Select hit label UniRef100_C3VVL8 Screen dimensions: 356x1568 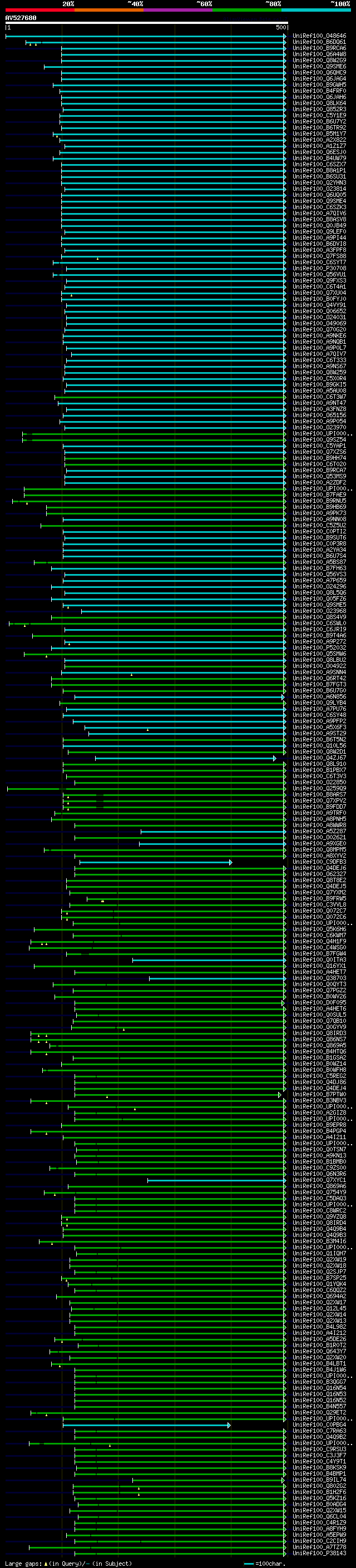[319, 905]
